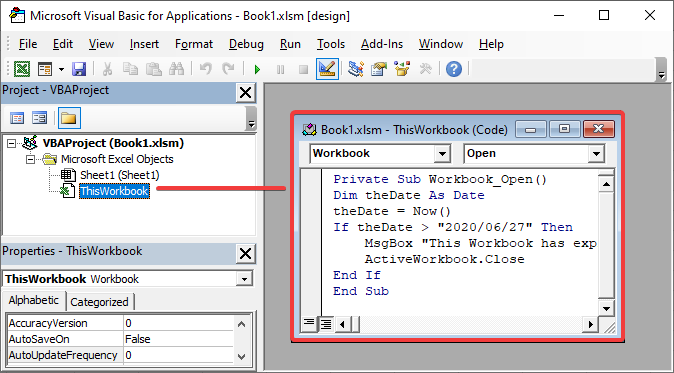The width and height of the screenshot is (674, 373).
Task: Click properties list scroll up arrow
Action: click(x=242, y=324)
